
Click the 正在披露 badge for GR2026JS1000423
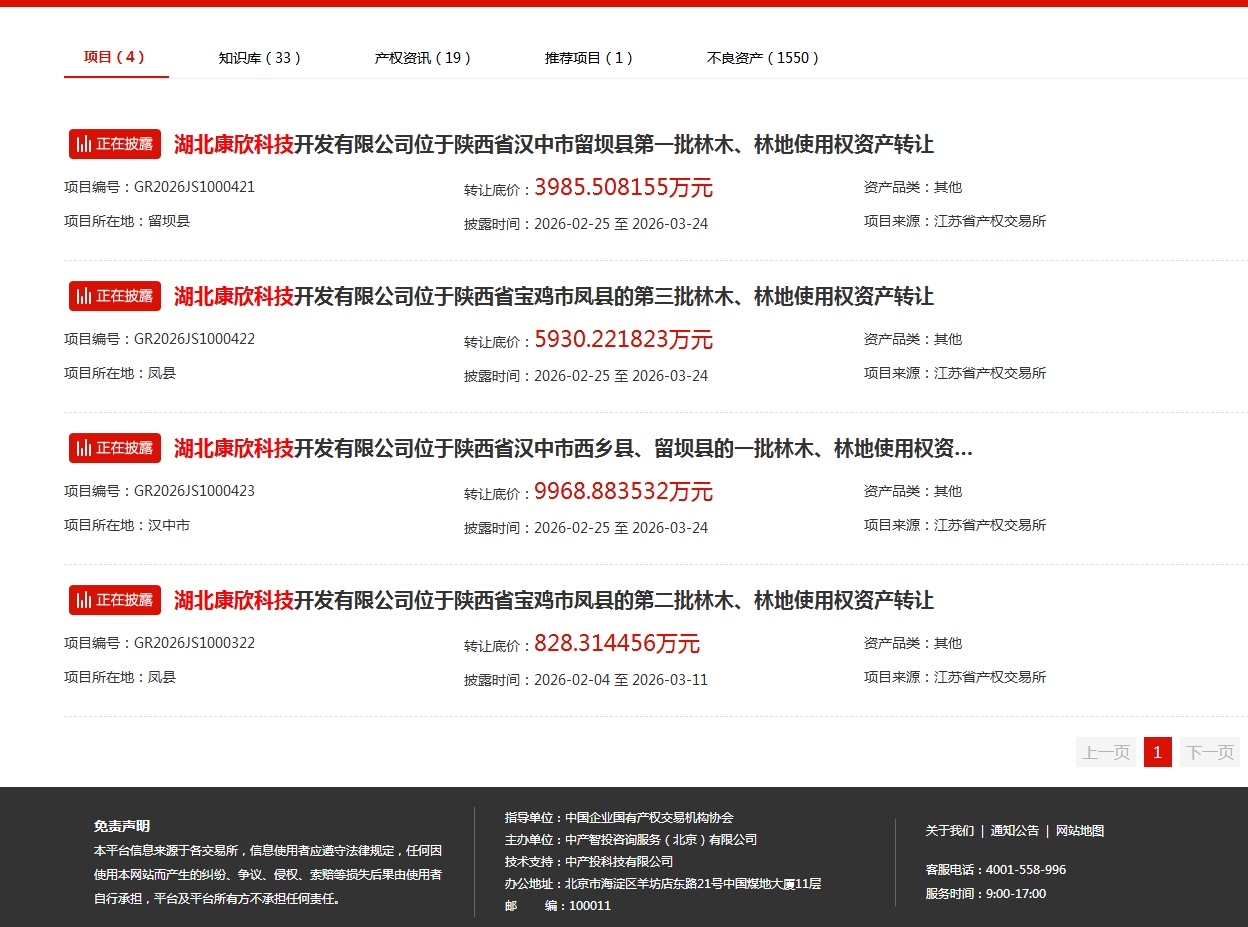click(114, 448)
